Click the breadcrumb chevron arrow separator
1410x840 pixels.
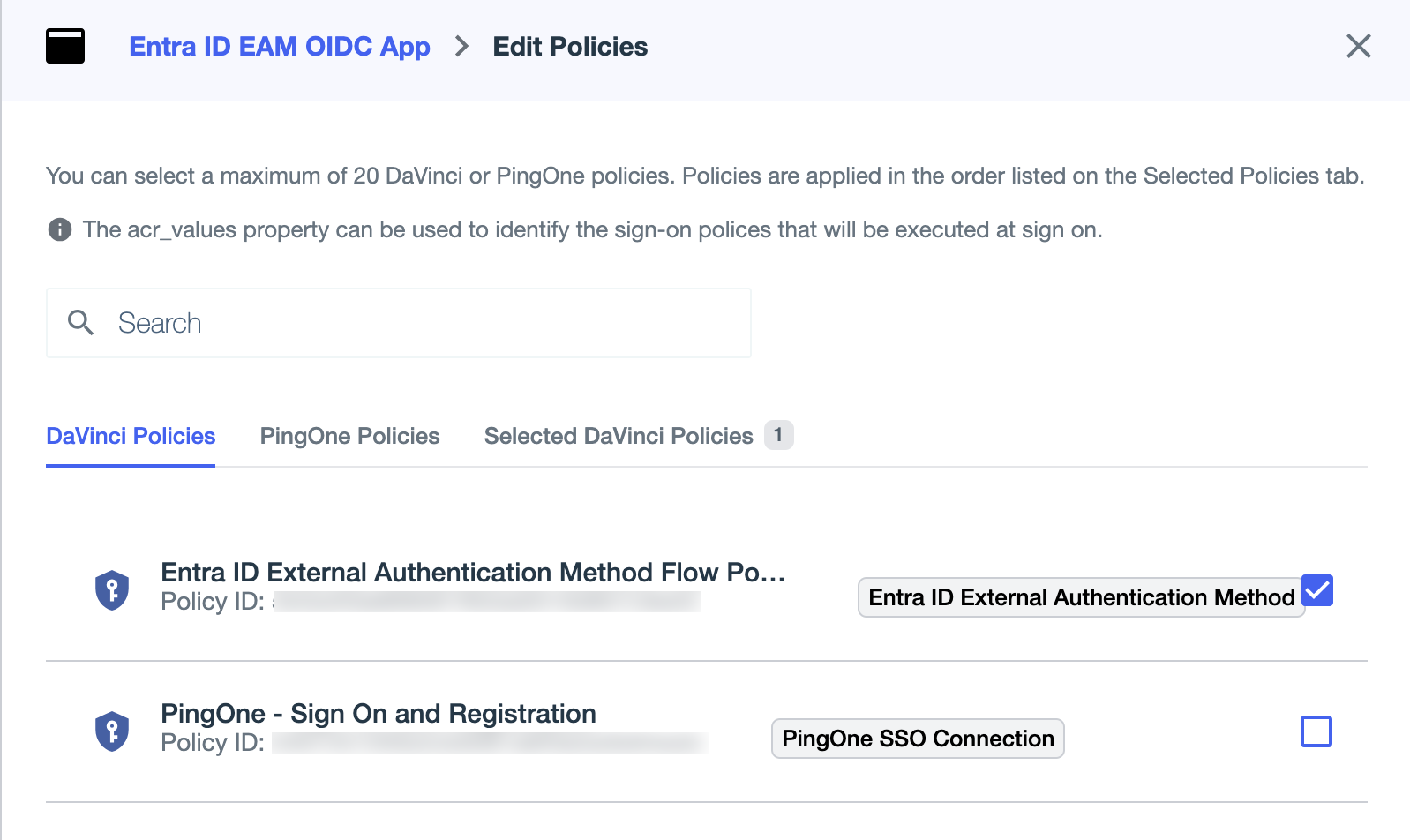[x=461, y=46]
